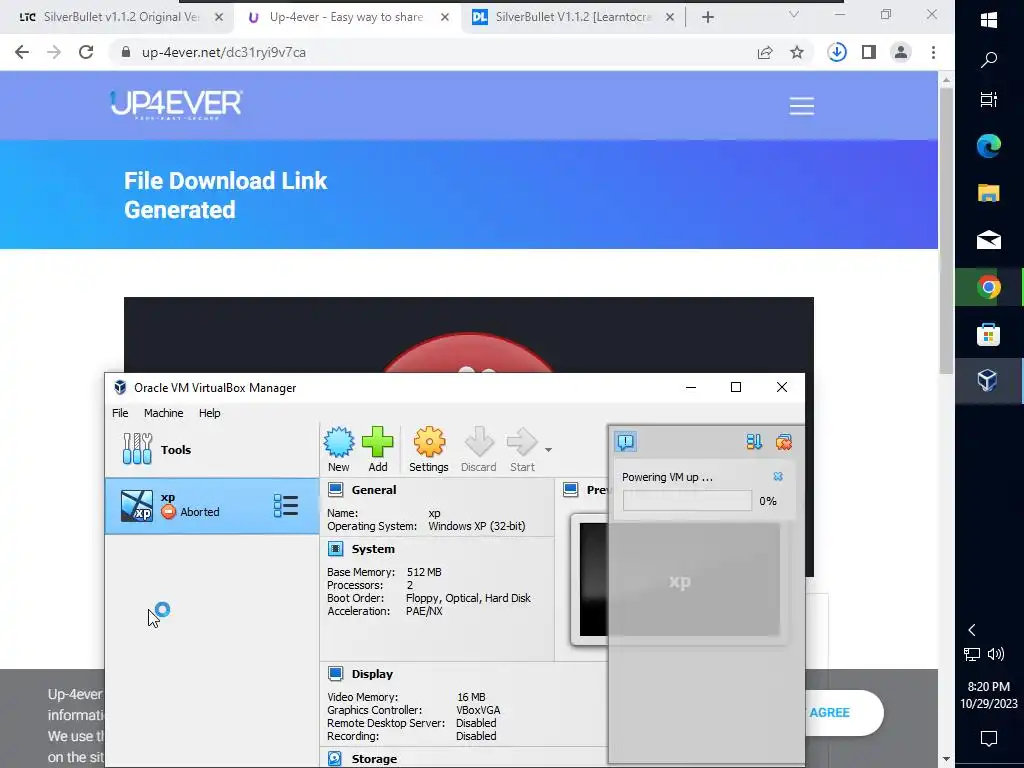
Task: Click the notification center icon in VirtualBox
Action: 626,442
